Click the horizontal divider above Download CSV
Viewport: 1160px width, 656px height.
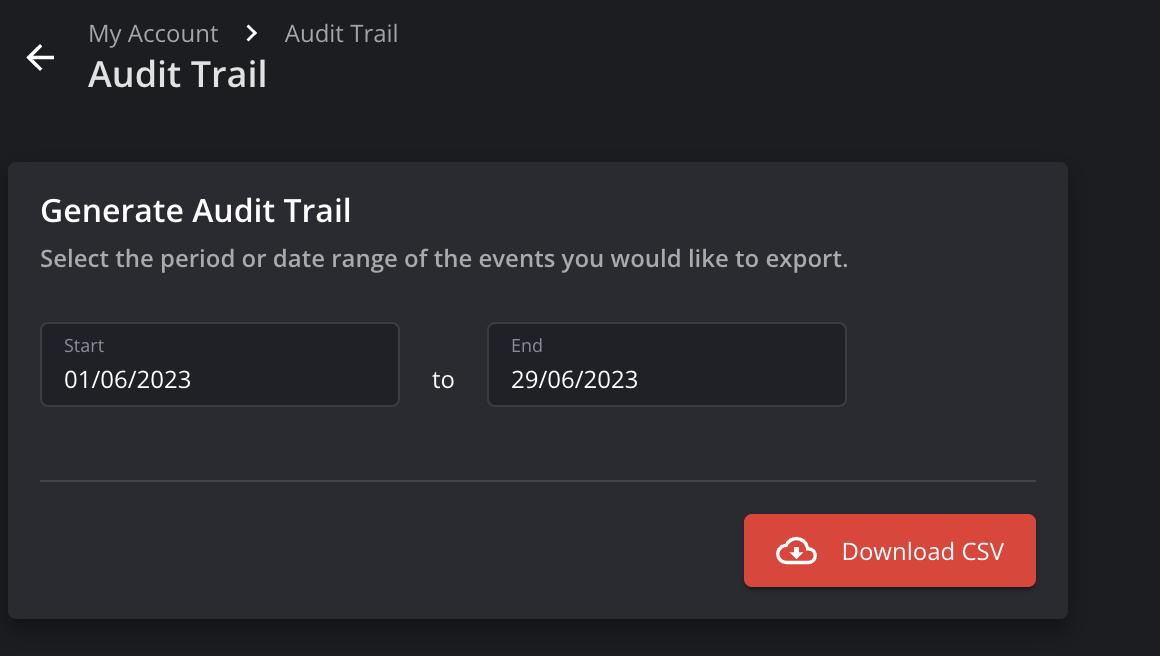click(x=538, y=481)
